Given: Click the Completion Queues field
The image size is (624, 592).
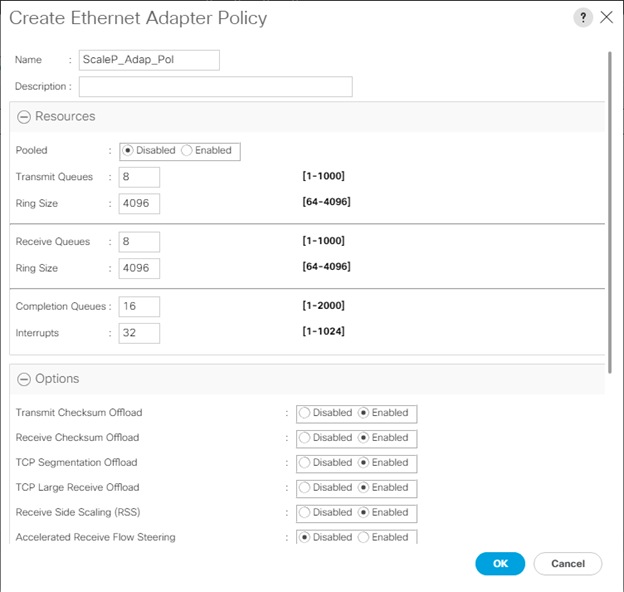Looking at the screenshot, I should (139, 306).
